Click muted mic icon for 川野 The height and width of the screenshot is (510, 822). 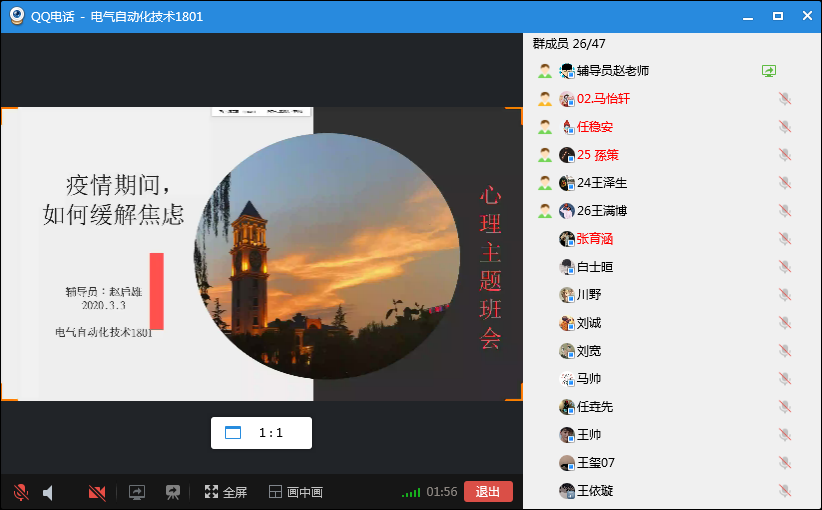point(785,295)
